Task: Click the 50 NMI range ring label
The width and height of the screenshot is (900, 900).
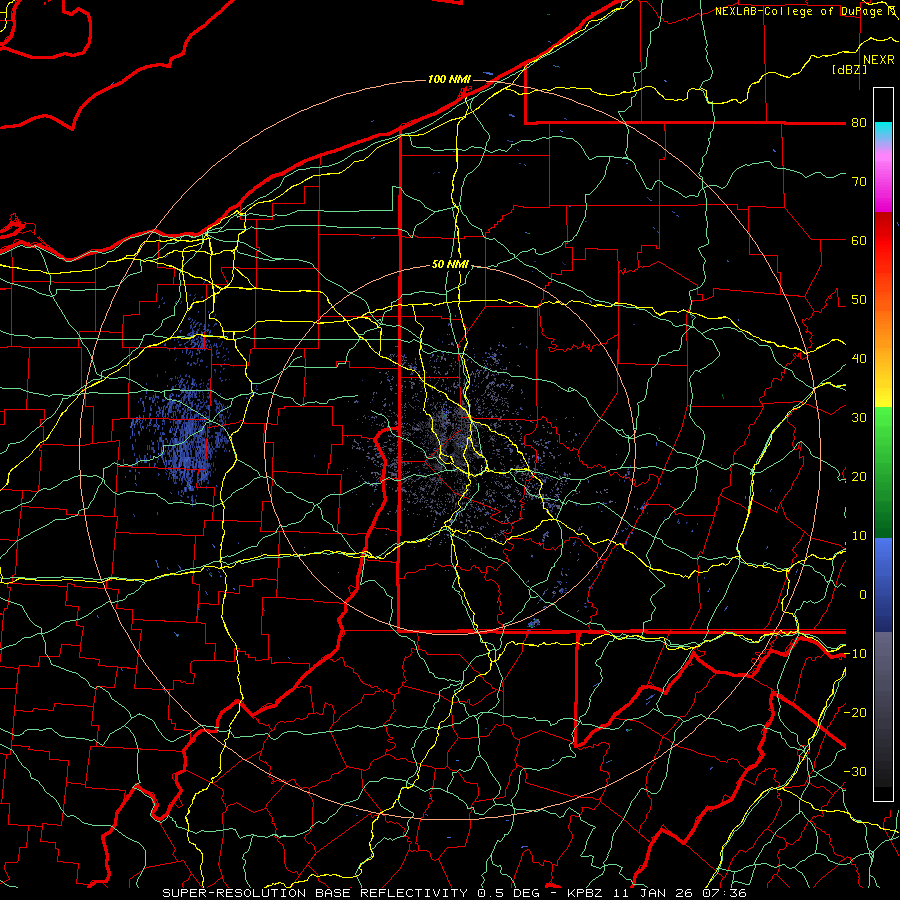Action: (450, 264)
